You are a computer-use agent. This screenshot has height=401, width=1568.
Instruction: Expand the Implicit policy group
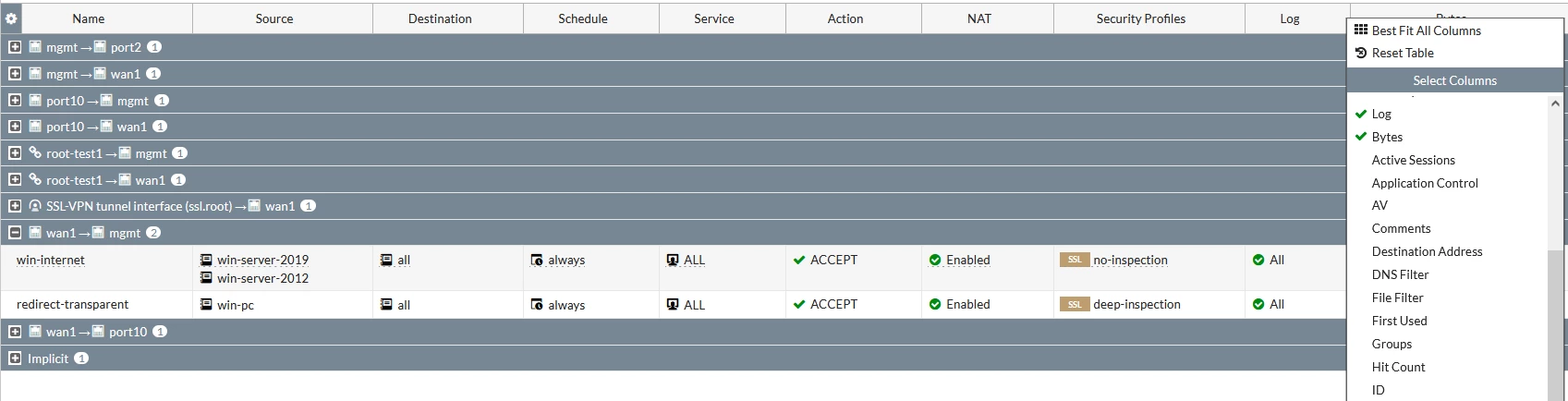[x=15, y=358]
